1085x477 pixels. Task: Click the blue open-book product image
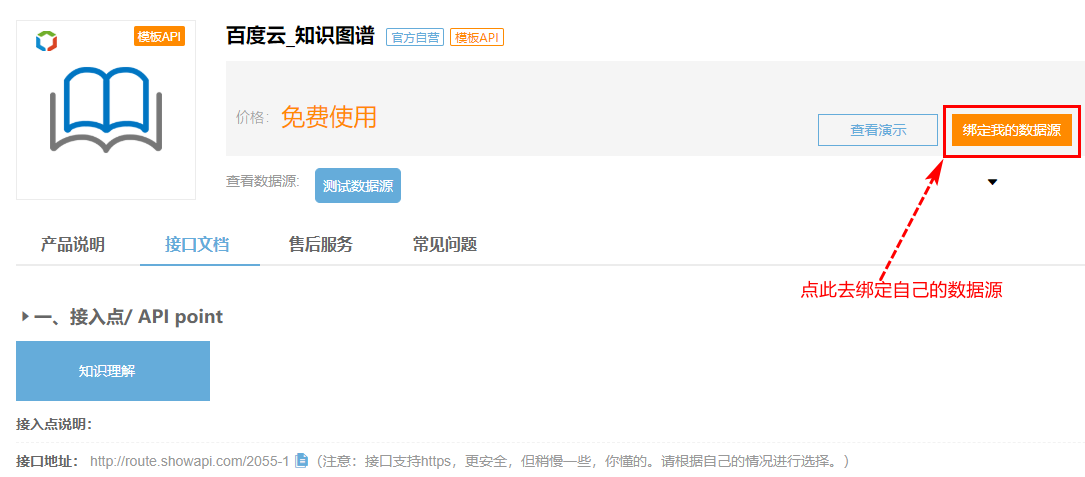[106, 110]
